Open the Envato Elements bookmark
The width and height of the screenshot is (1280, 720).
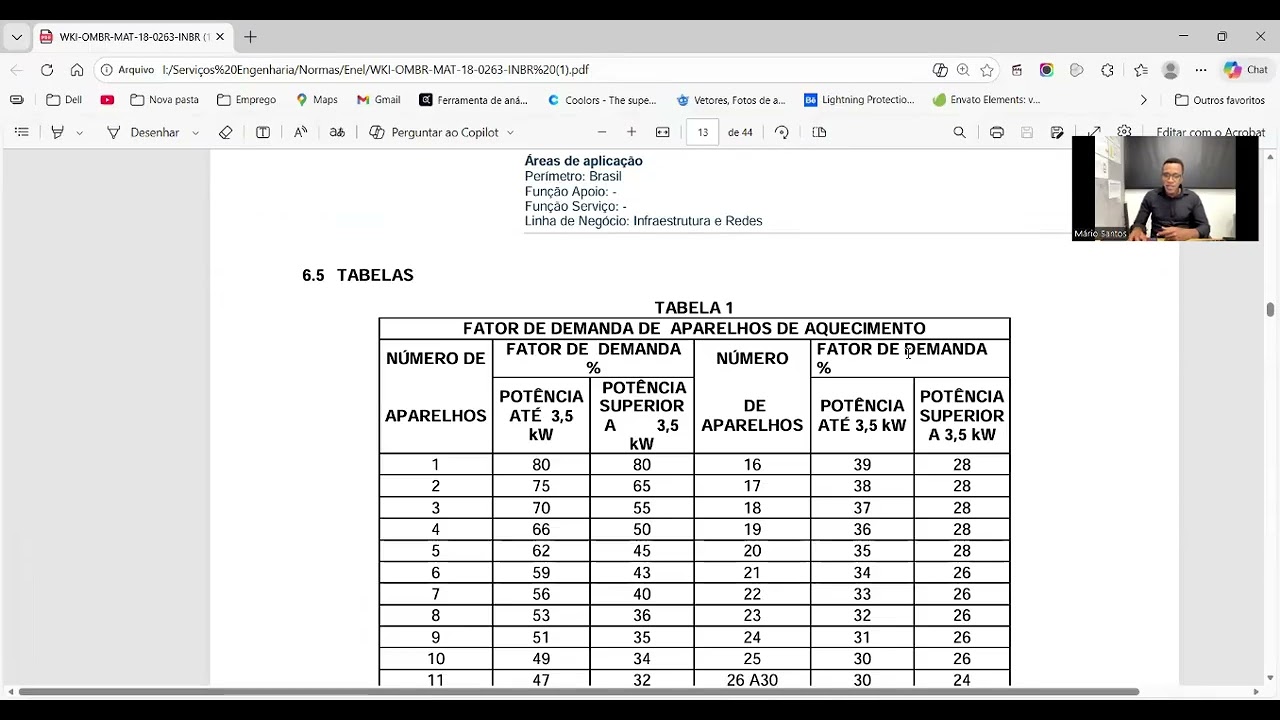click(986, 100)
